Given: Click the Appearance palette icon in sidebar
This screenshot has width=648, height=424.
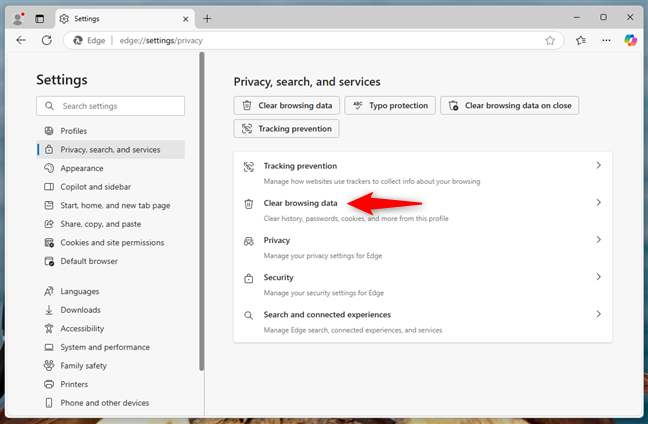Looking at the screenshot, I should point(49,168).
